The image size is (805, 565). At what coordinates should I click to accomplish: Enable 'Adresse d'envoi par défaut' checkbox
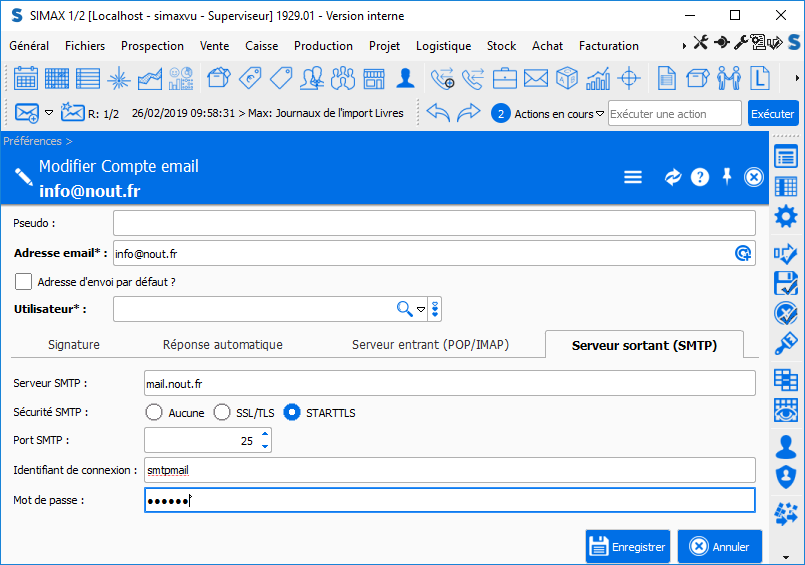[x=24, y=282]
